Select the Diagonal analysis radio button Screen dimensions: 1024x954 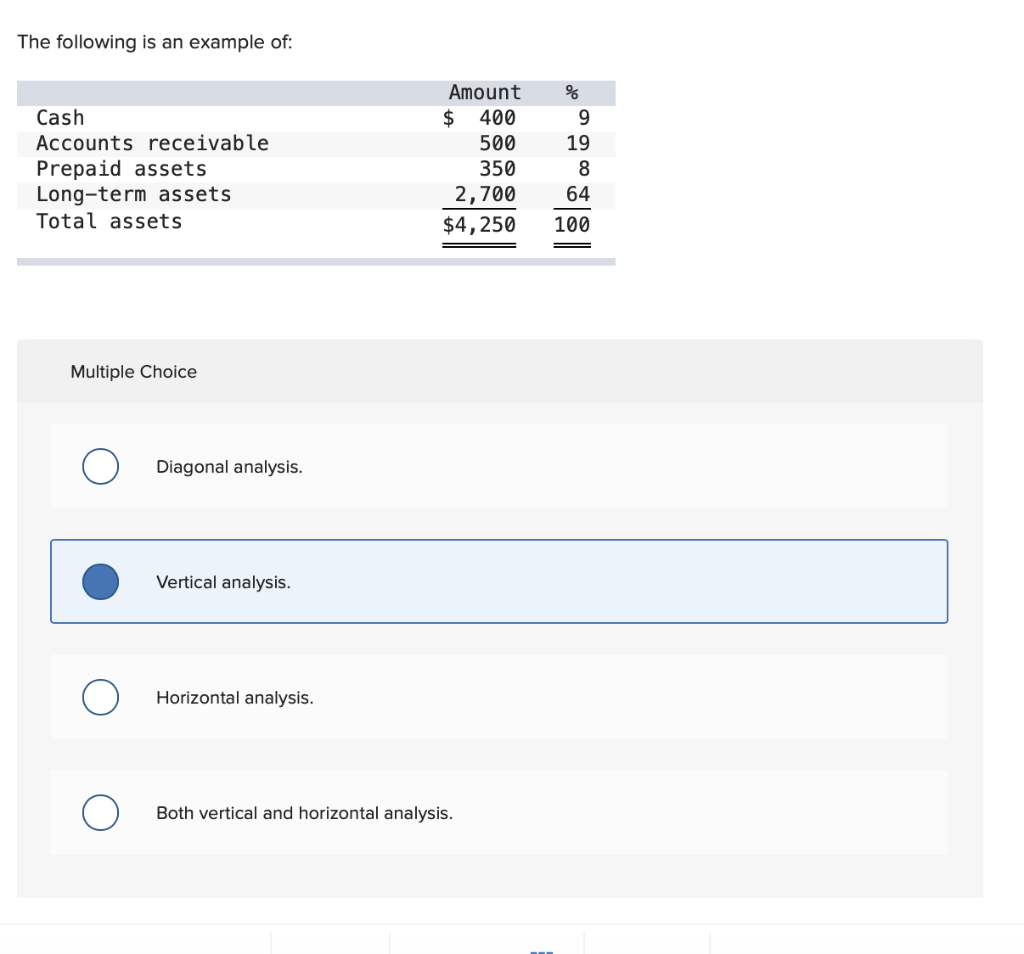click(x=100, y=466)
